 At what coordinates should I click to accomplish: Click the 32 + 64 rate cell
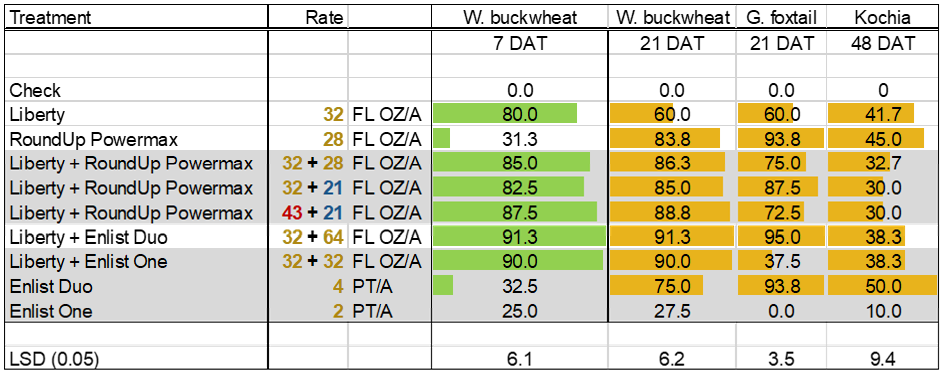pyautogui.click(x=308, y=238)
